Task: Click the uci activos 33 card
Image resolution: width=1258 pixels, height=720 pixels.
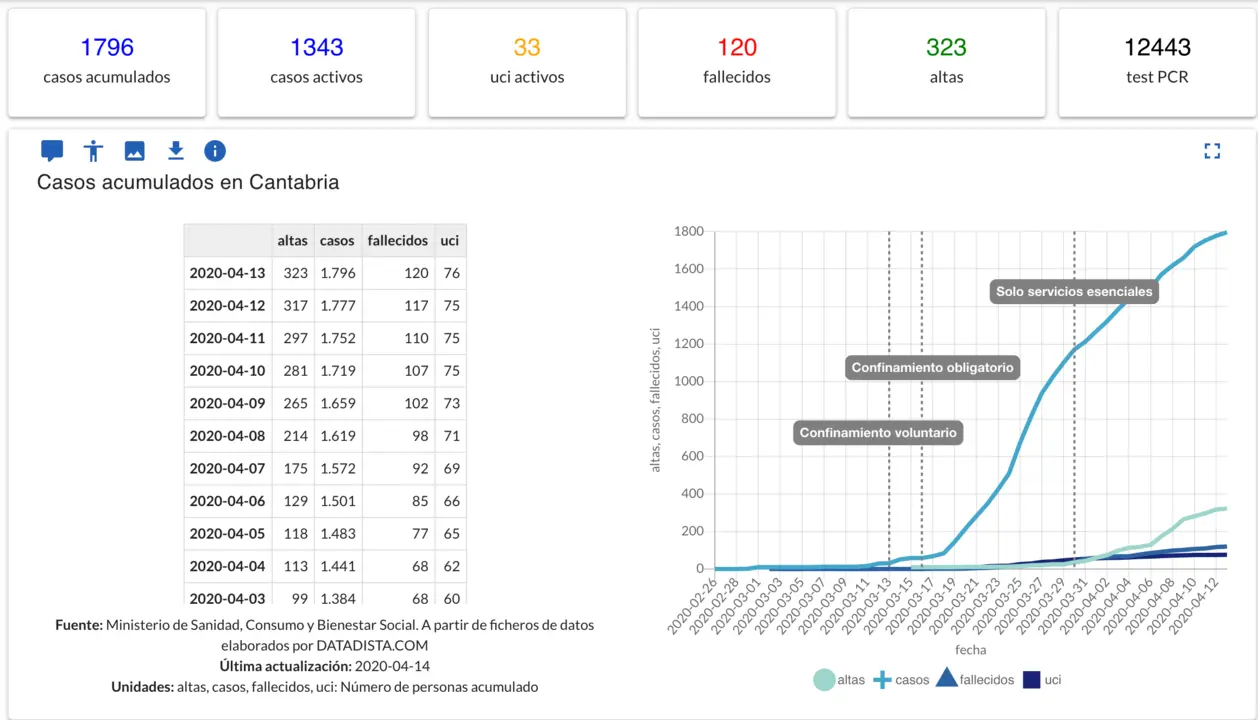Action: (527, 62)
